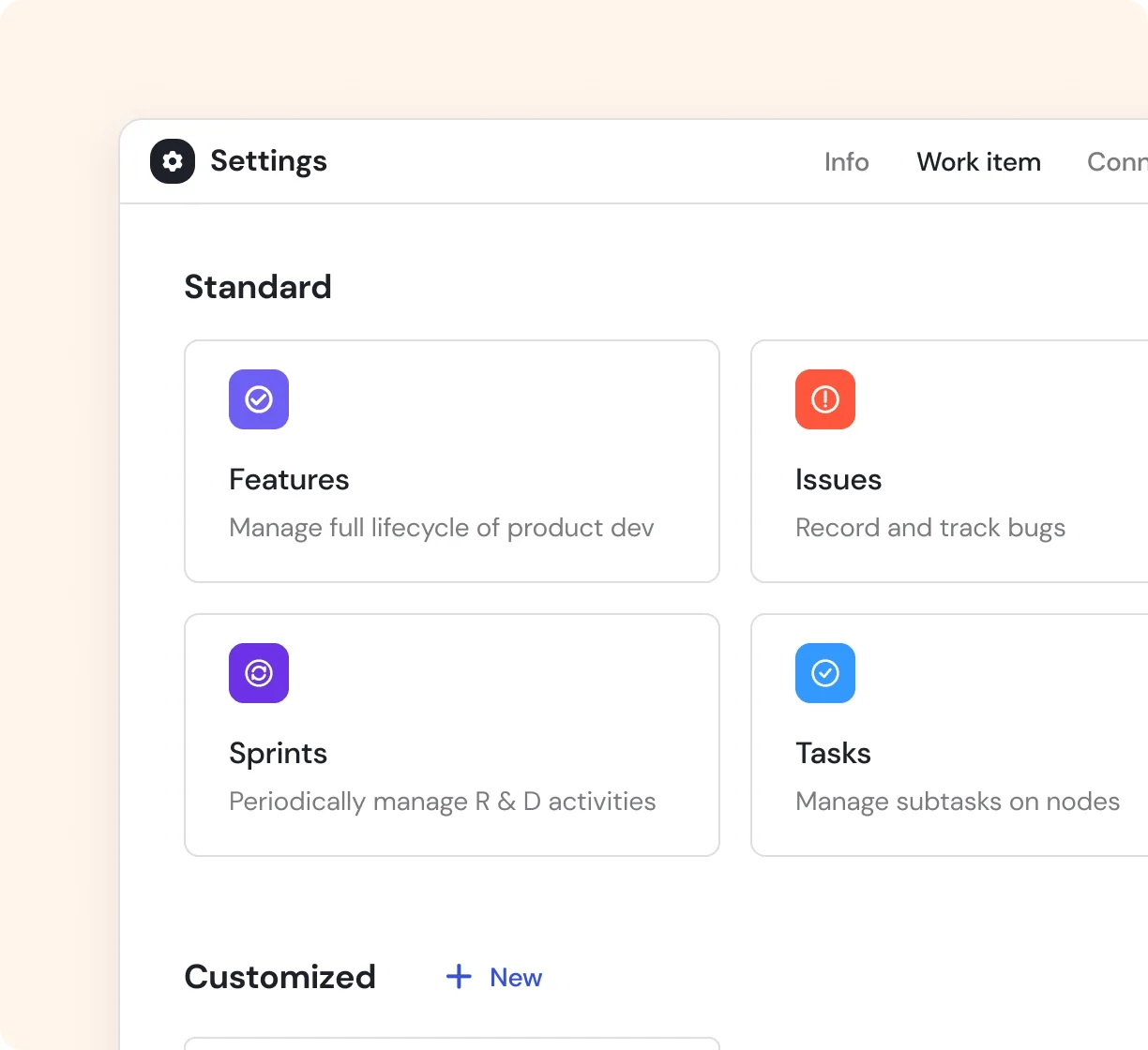Click the red Issues exclamation icon
The image size is (1148, 1050).
click(x=825, y=399)
